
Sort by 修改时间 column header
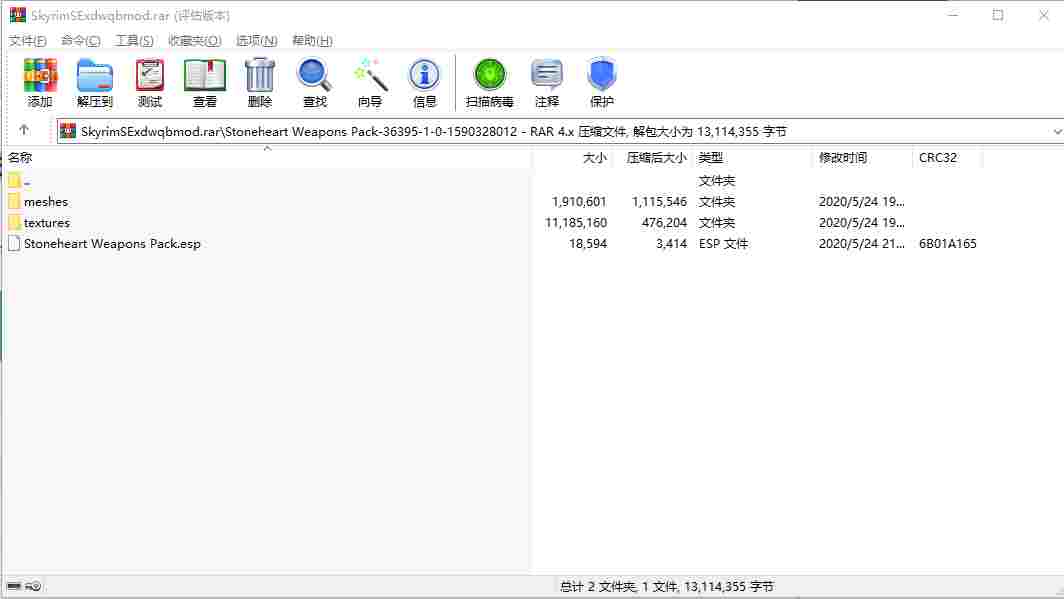(843, 157)
